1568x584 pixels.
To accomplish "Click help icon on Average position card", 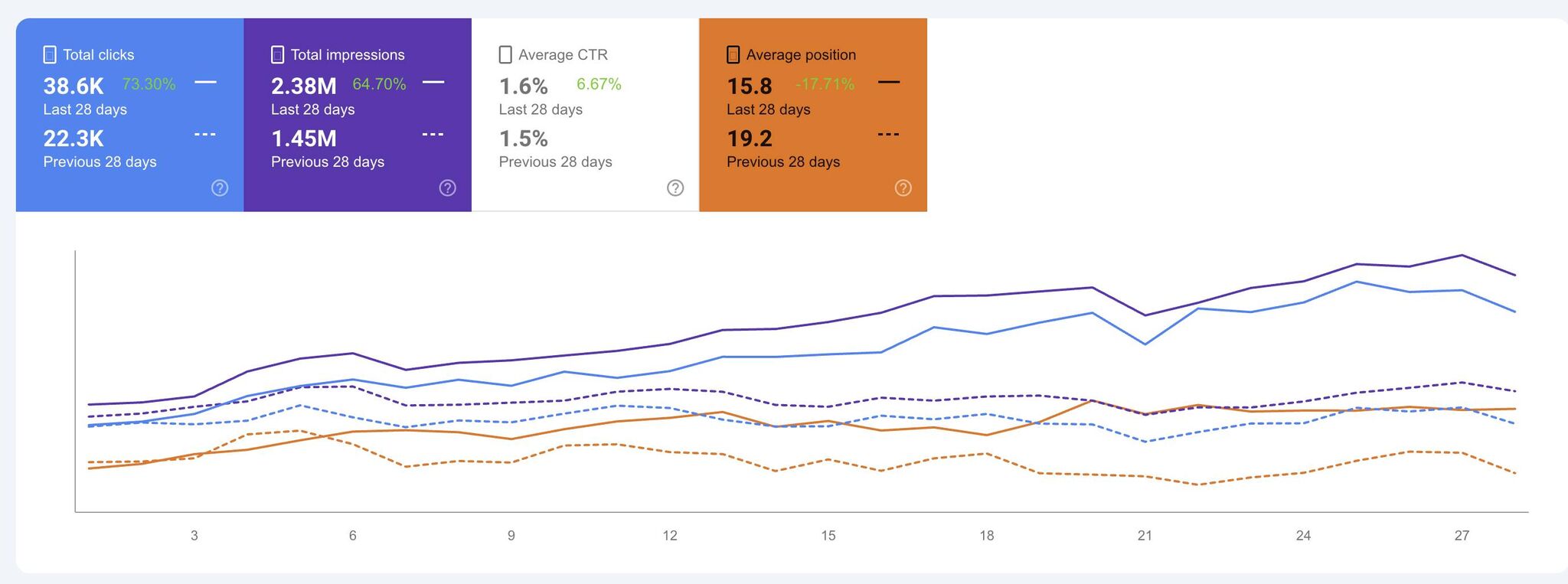I will click(903, 188).
